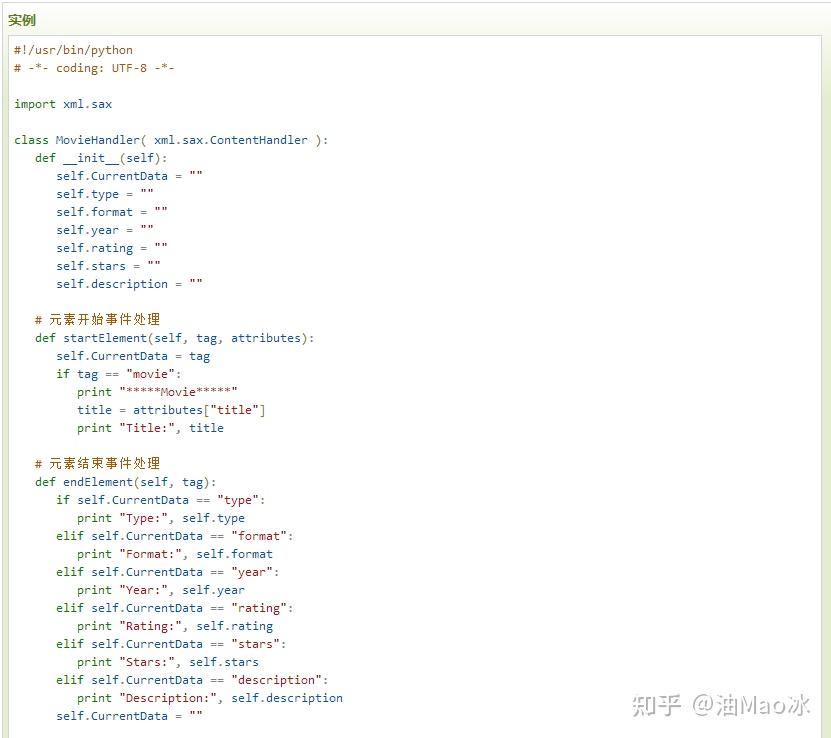Image resolution: width=831 pixels, height=738 pixels.
Task: Click the 'def __init__(self):' line
Action: 101,158
